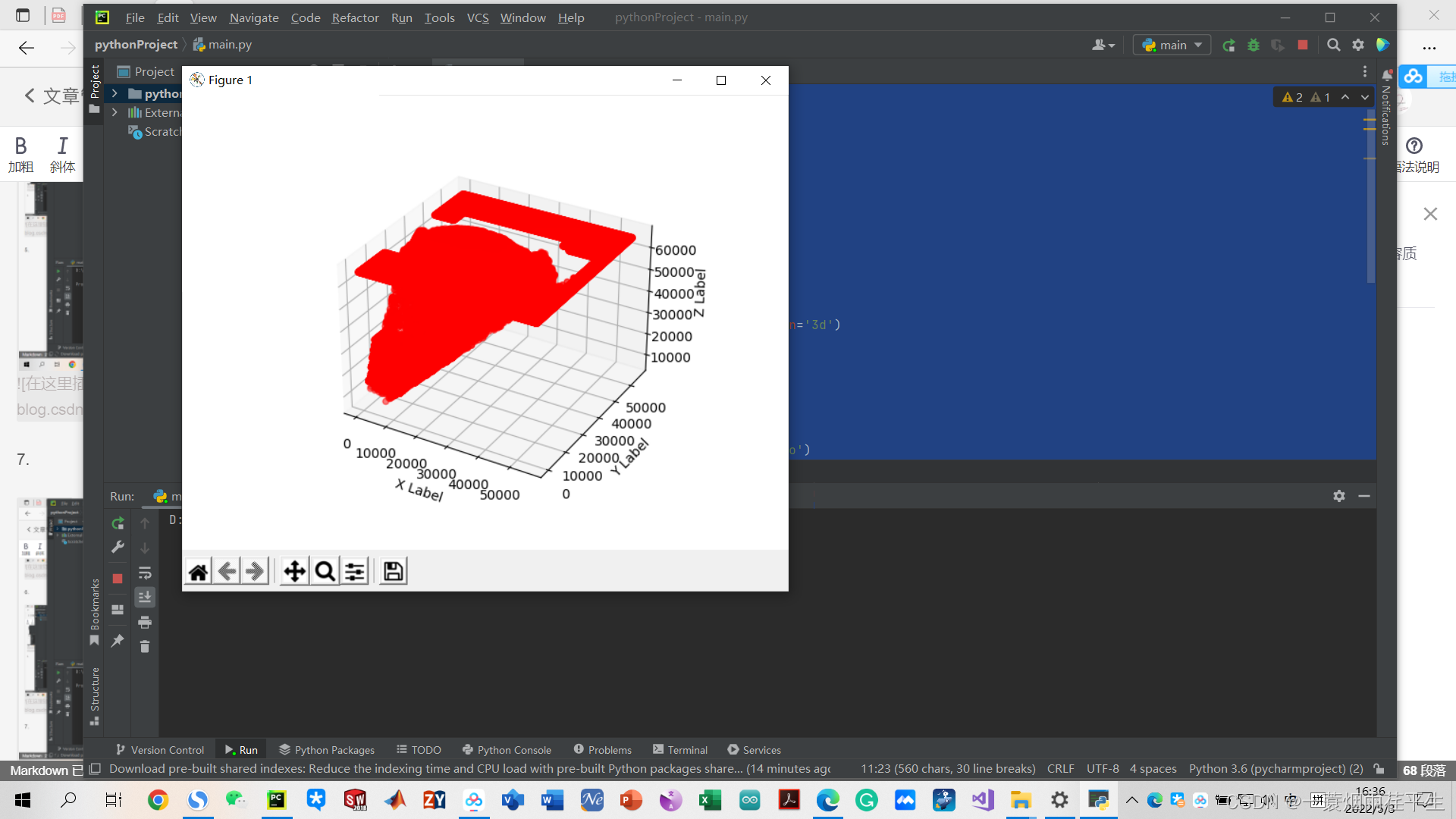Open the Refactor menu
The height and width of the screenshot is (819, 1456).
point(355,17)
